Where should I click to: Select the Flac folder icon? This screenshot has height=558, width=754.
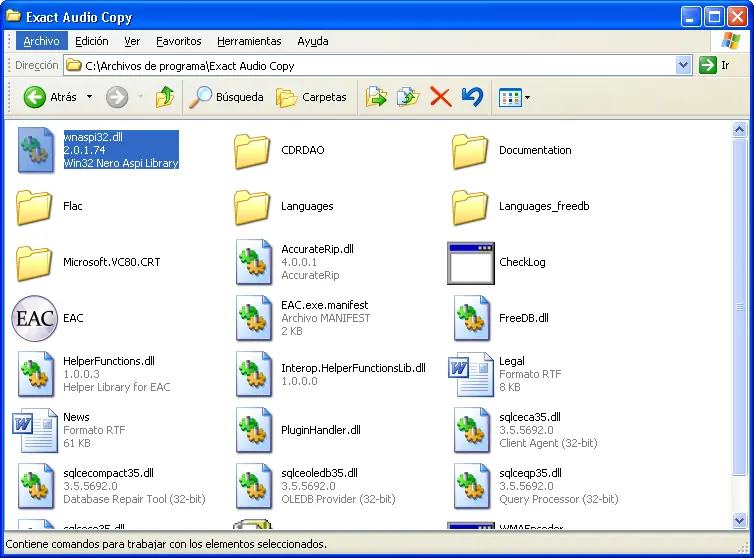[34, 207]
